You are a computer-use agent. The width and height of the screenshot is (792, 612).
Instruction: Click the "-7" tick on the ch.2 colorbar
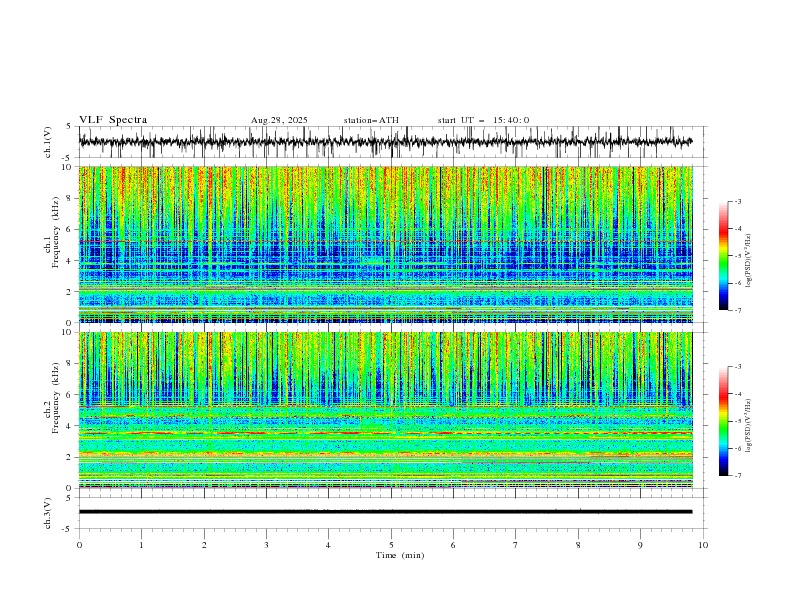pos(737,476)
